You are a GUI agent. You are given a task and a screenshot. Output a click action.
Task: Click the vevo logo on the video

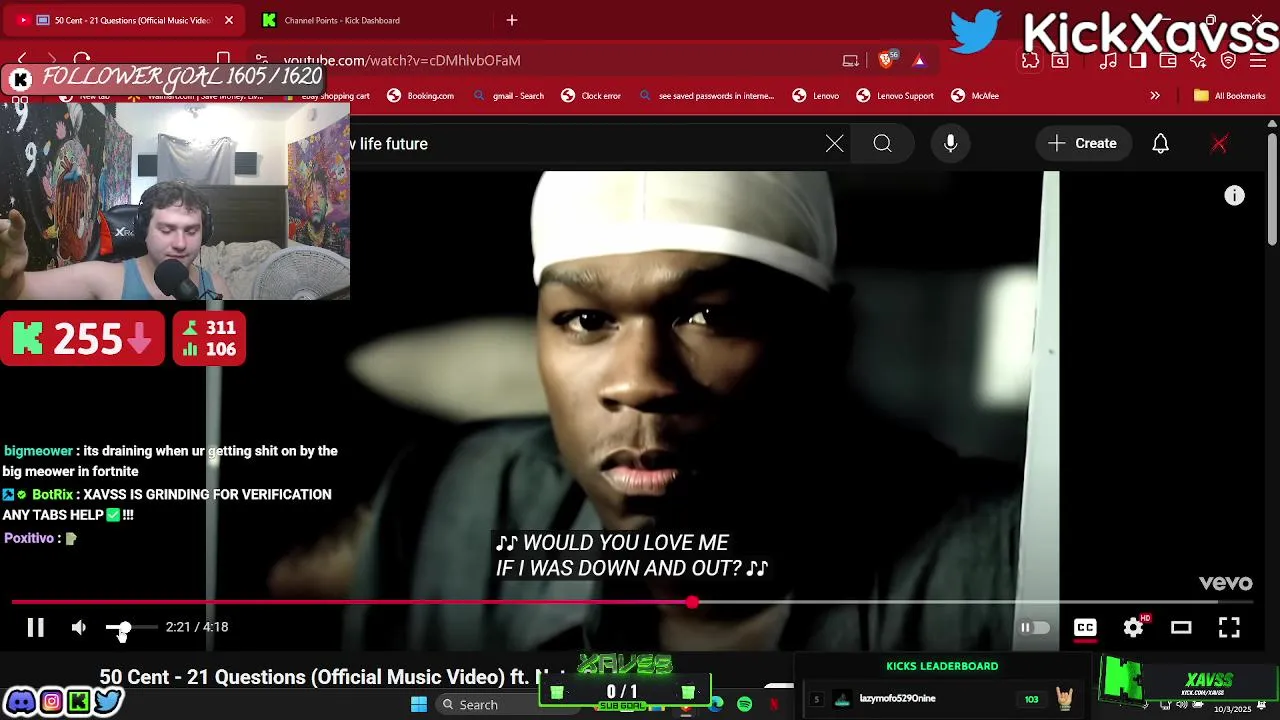(x=1226, y=583)
